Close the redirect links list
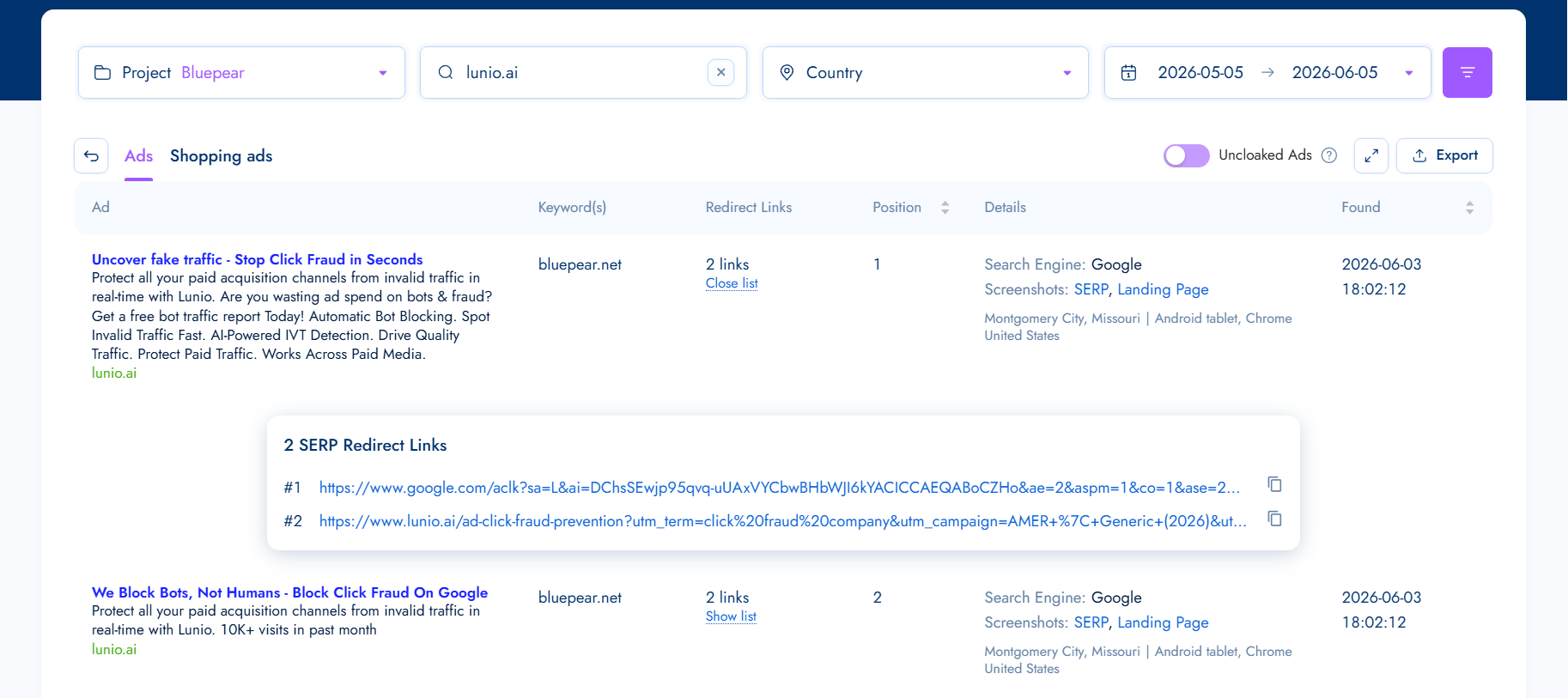Image resolution: width=1568 pixels, height=698 pixels. click(x=732, y=283)
